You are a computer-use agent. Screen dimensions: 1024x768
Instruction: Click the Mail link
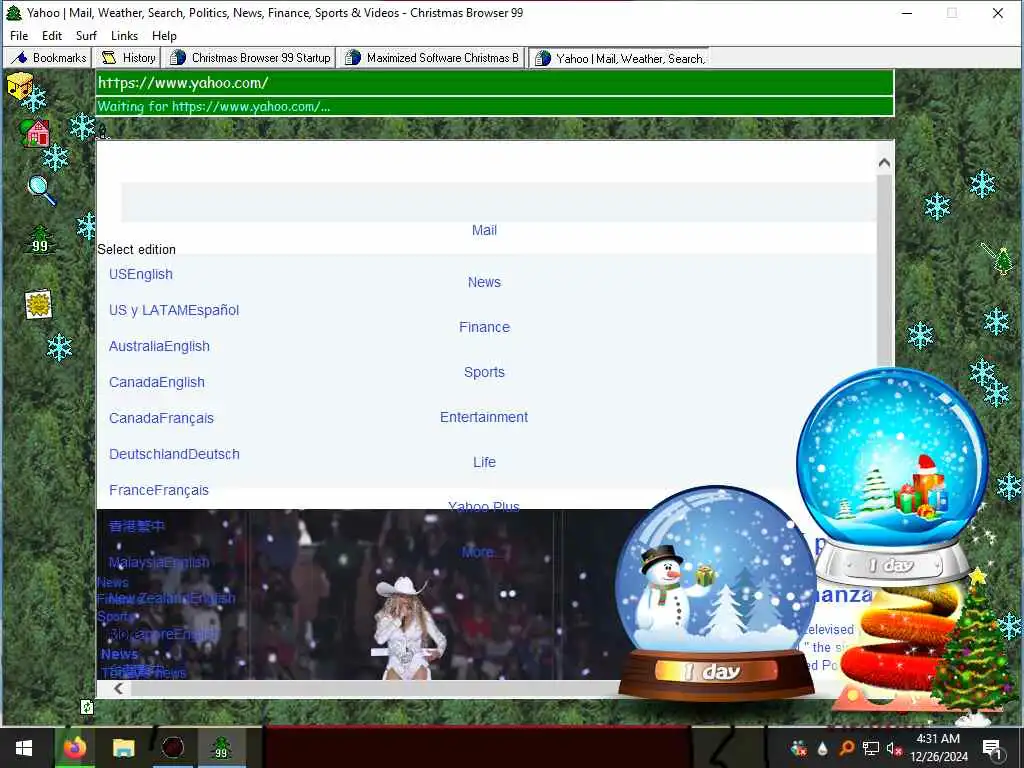pos(484,230)
